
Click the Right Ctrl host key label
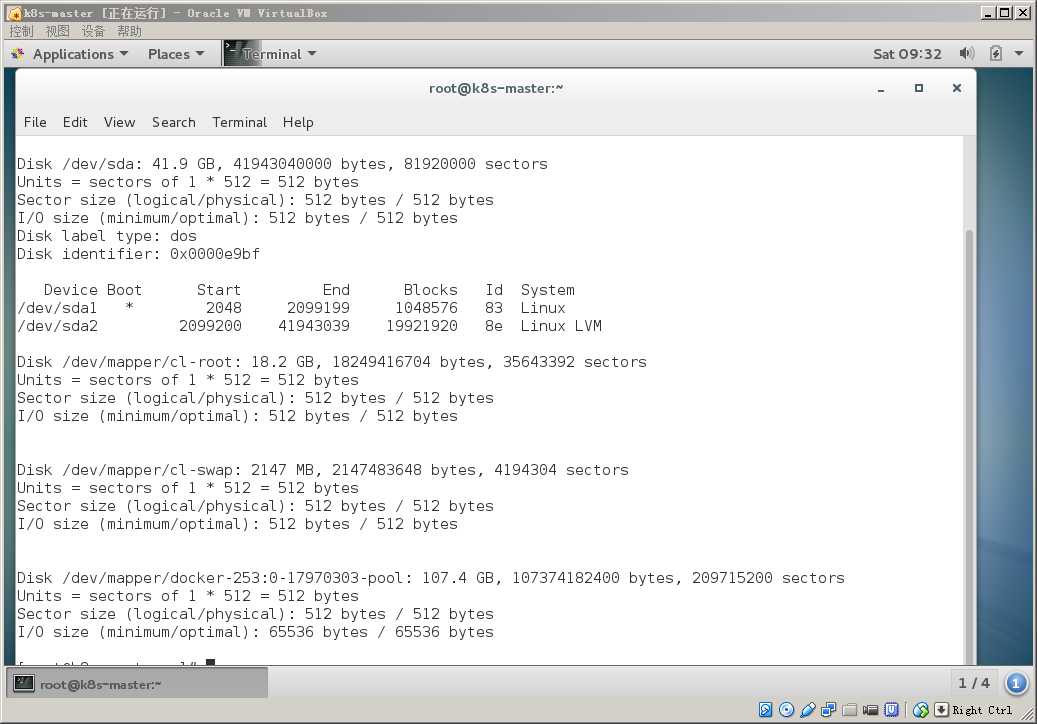[982, 710]
